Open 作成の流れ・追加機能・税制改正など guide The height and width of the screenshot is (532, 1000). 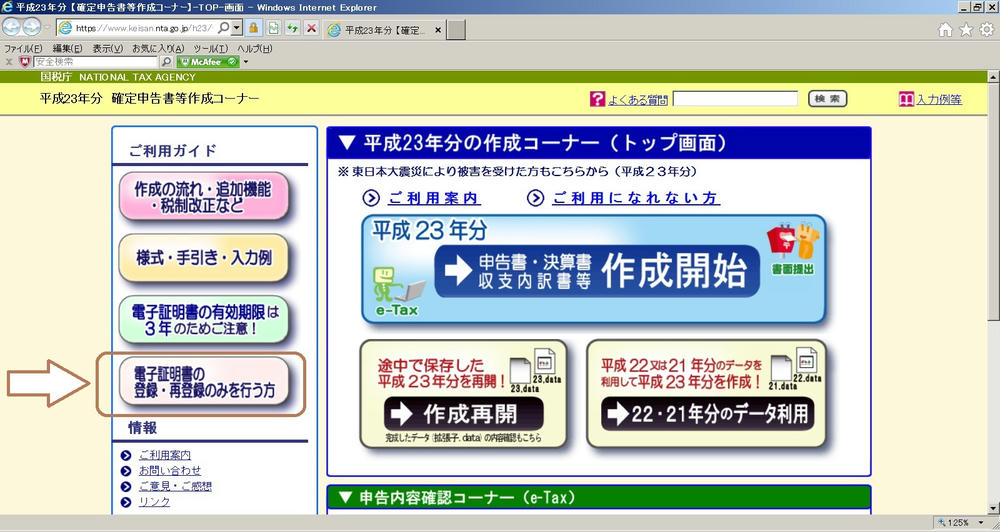click(x=203, y=196)
